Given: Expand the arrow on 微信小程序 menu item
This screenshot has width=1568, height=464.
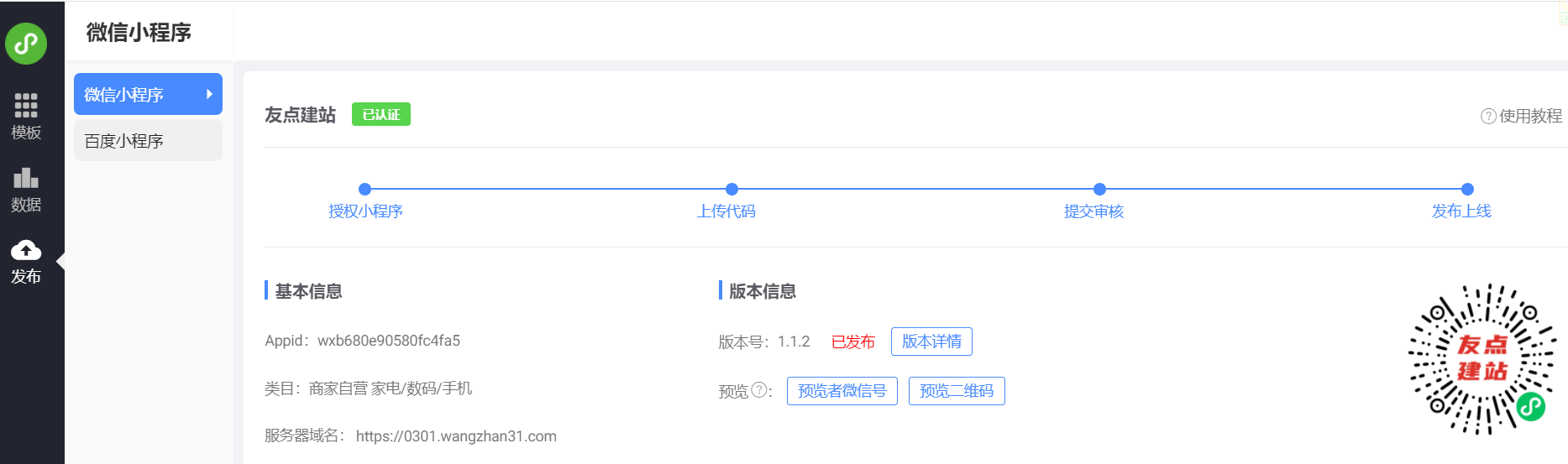Looking at the screenshot, I should (x=209, y=94).
